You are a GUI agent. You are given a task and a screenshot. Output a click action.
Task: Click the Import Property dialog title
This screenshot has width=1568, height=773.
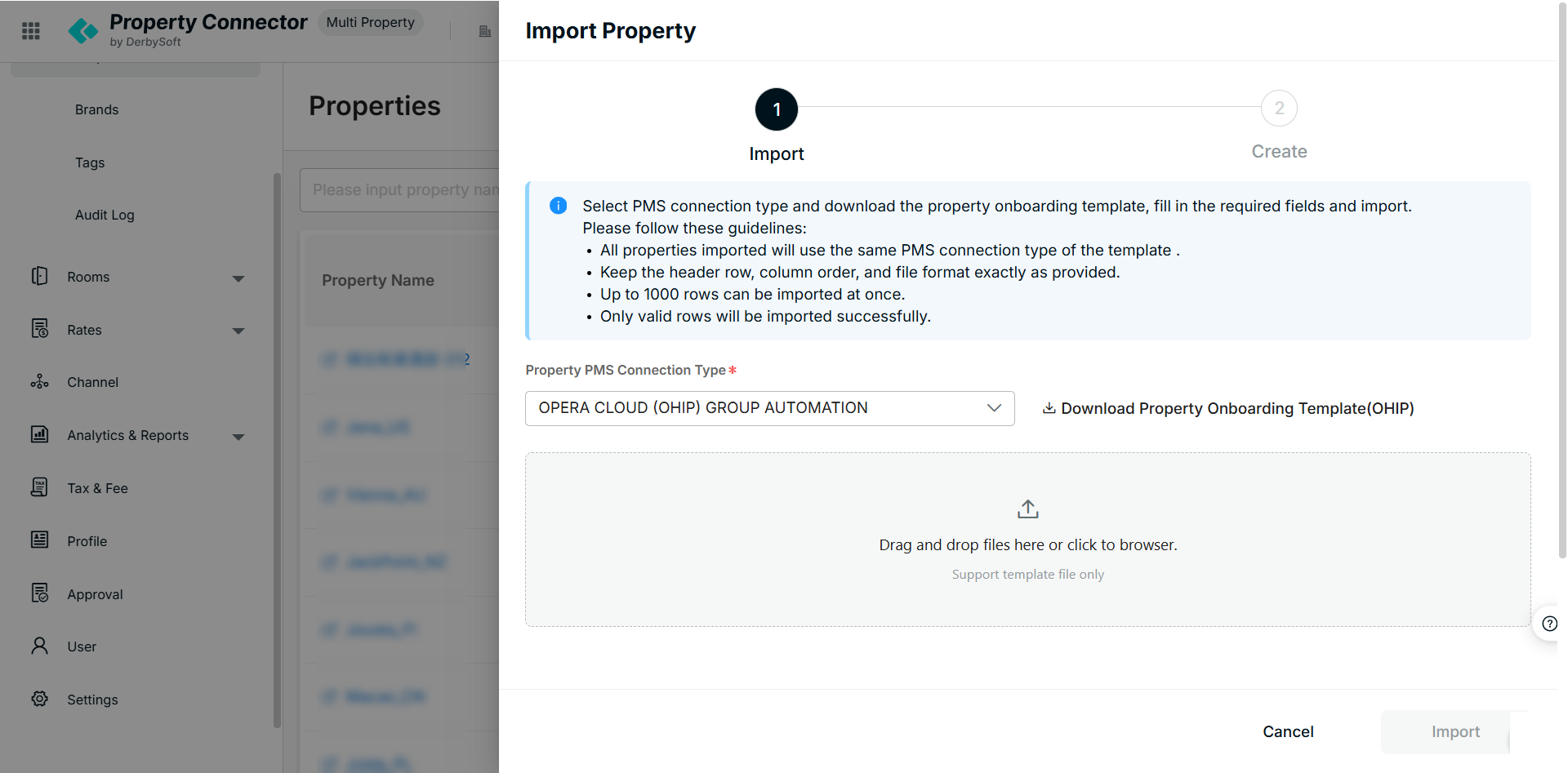[610, 31]
